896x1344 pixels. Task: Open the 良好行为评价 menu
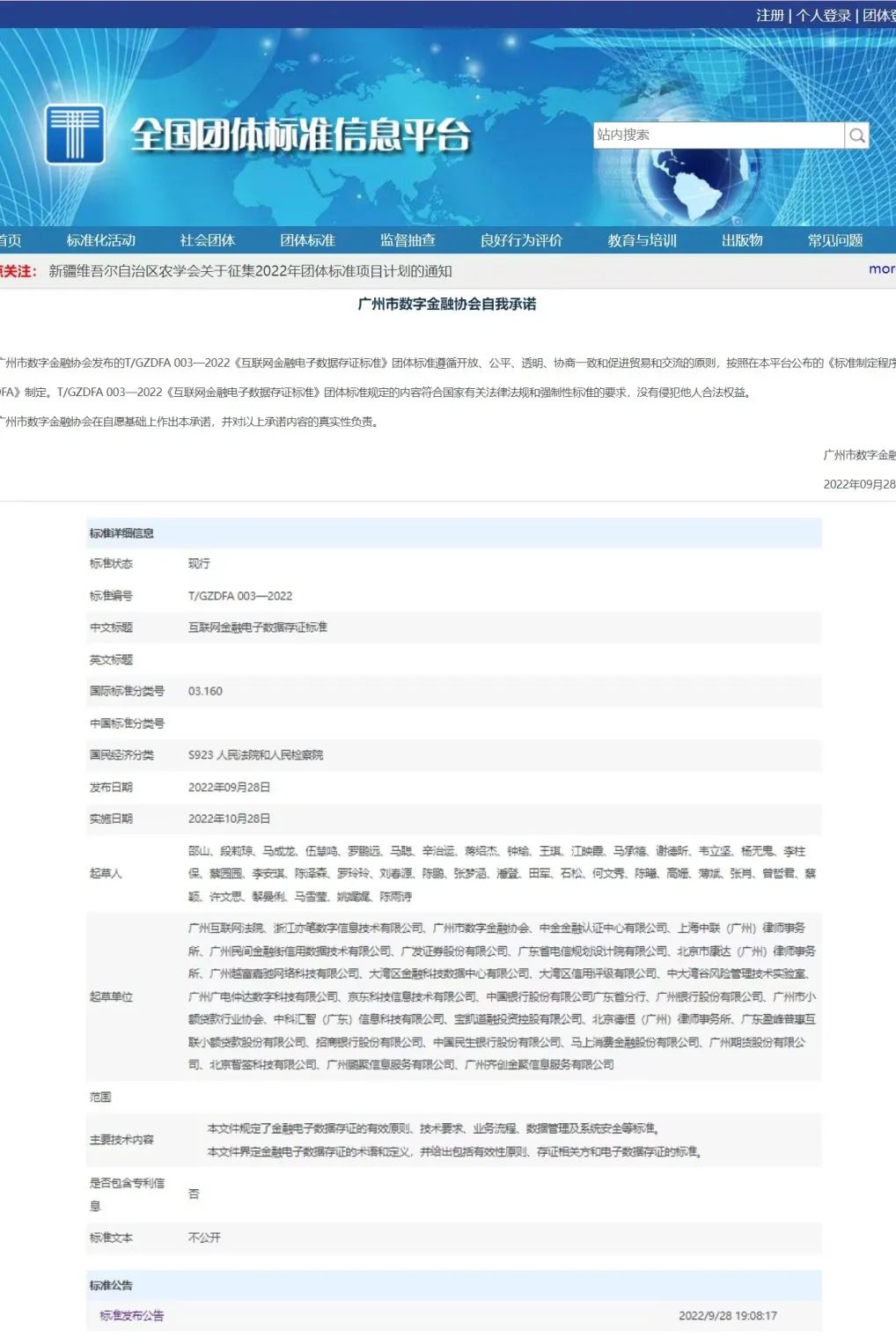(522, 240)
